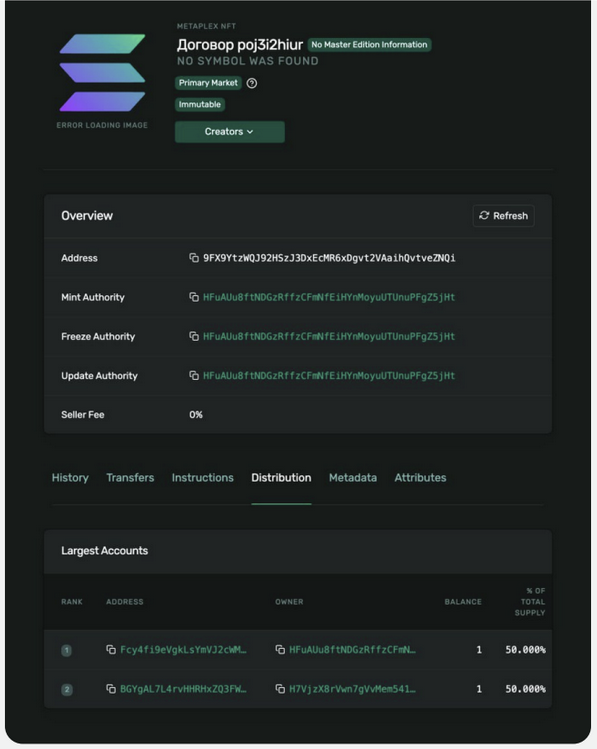597x749 pixels.
Task: View the Attributes tab
Action: click(420, 478)
